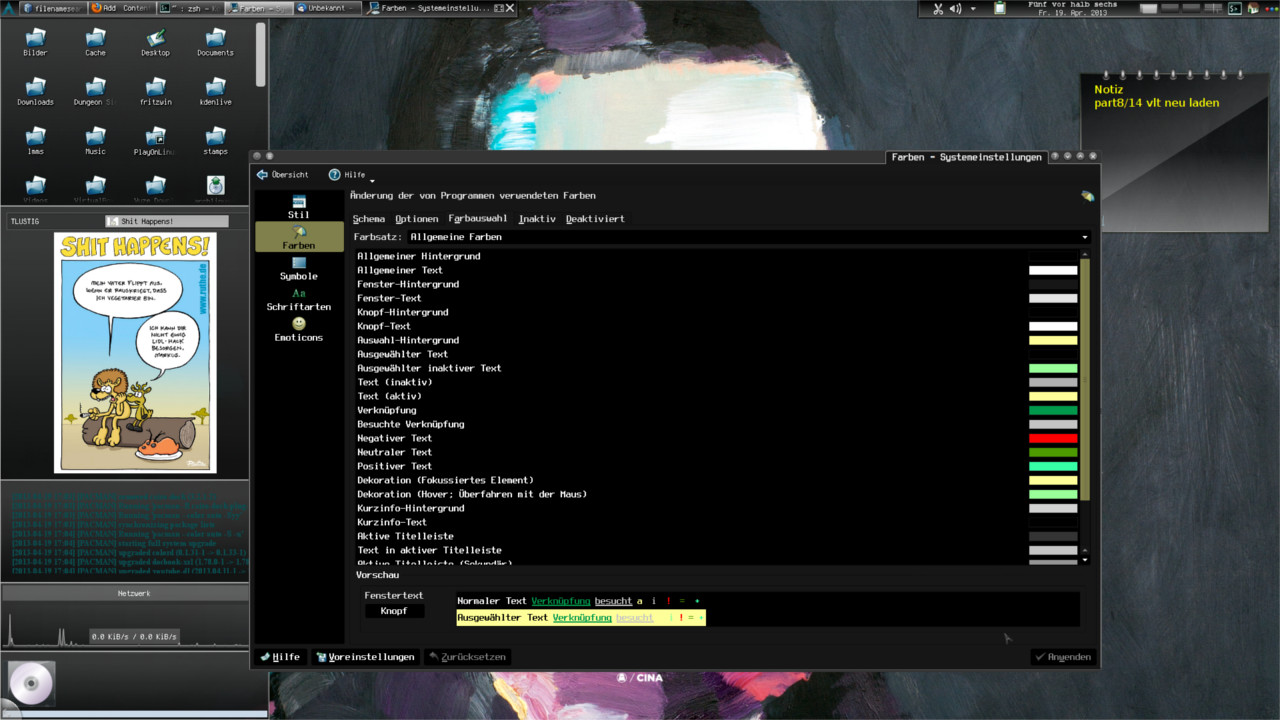Select the Ausgewählter inaktiver Text row

tap(717, 368)
